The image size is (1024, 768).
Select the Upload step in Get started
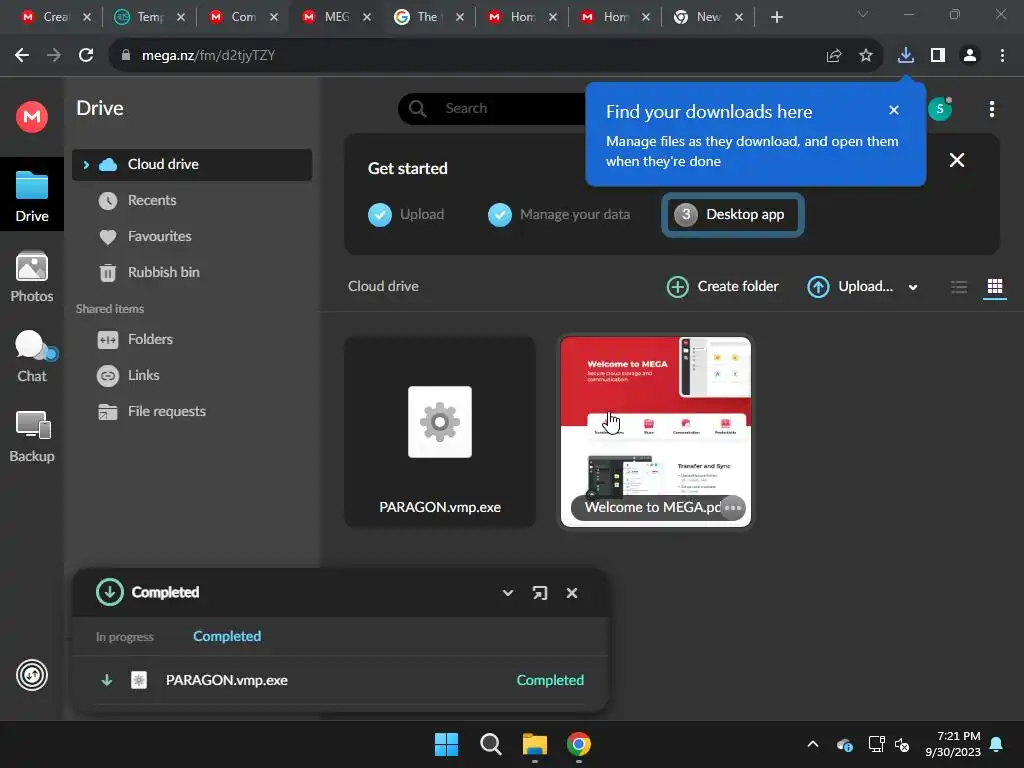click(406, 215)
